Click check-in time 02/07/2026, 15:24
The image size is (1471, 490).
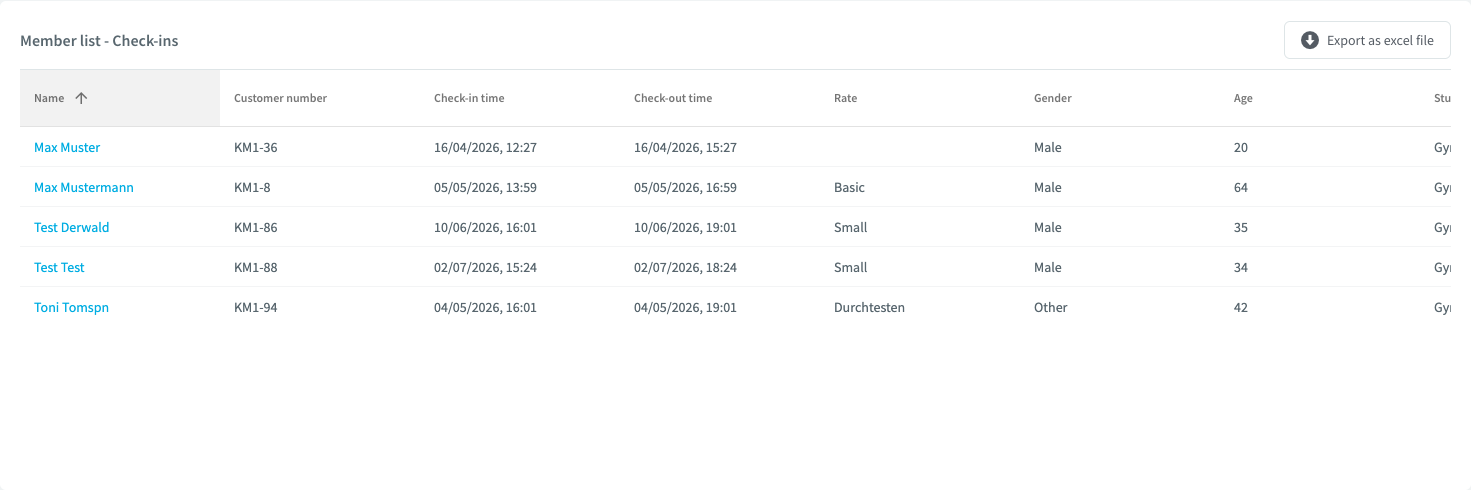485,267
